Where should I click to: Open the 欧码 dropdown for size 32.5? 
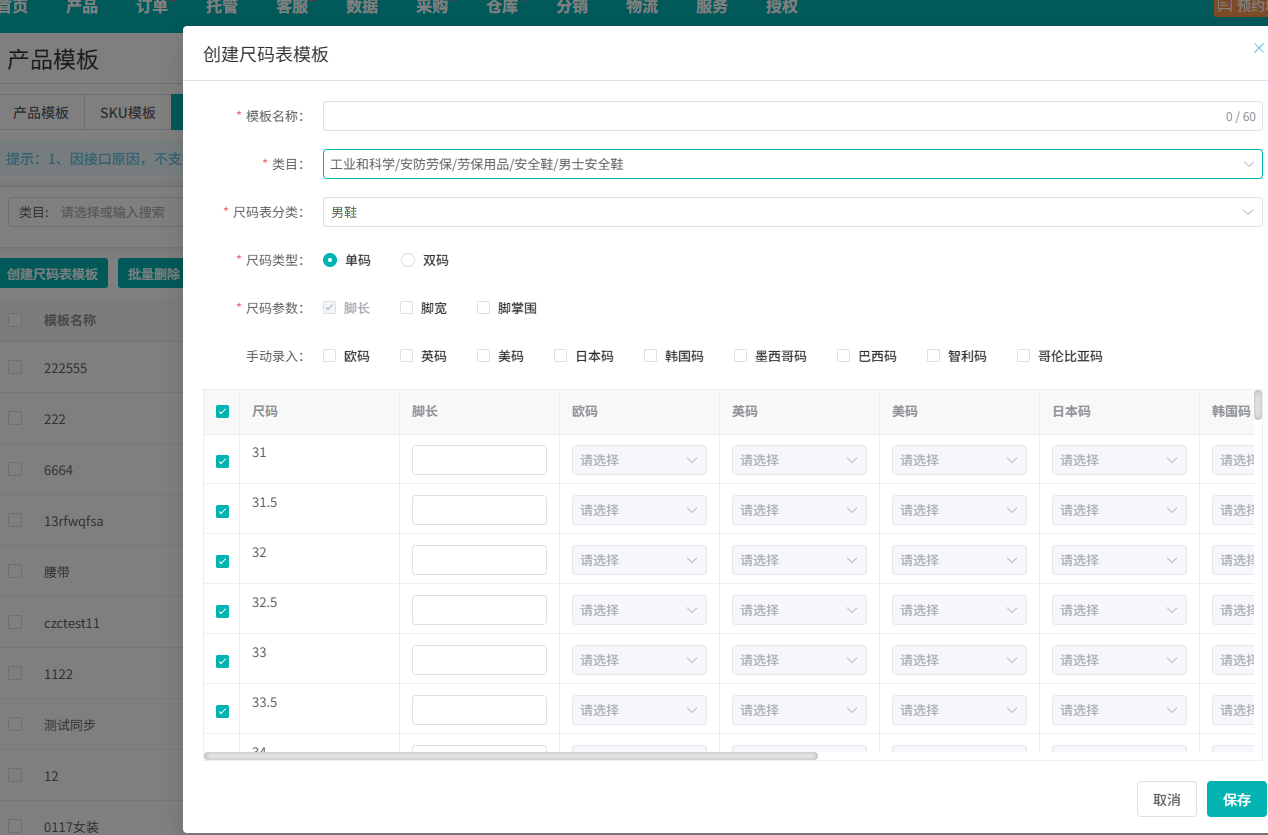pos(639,610)
